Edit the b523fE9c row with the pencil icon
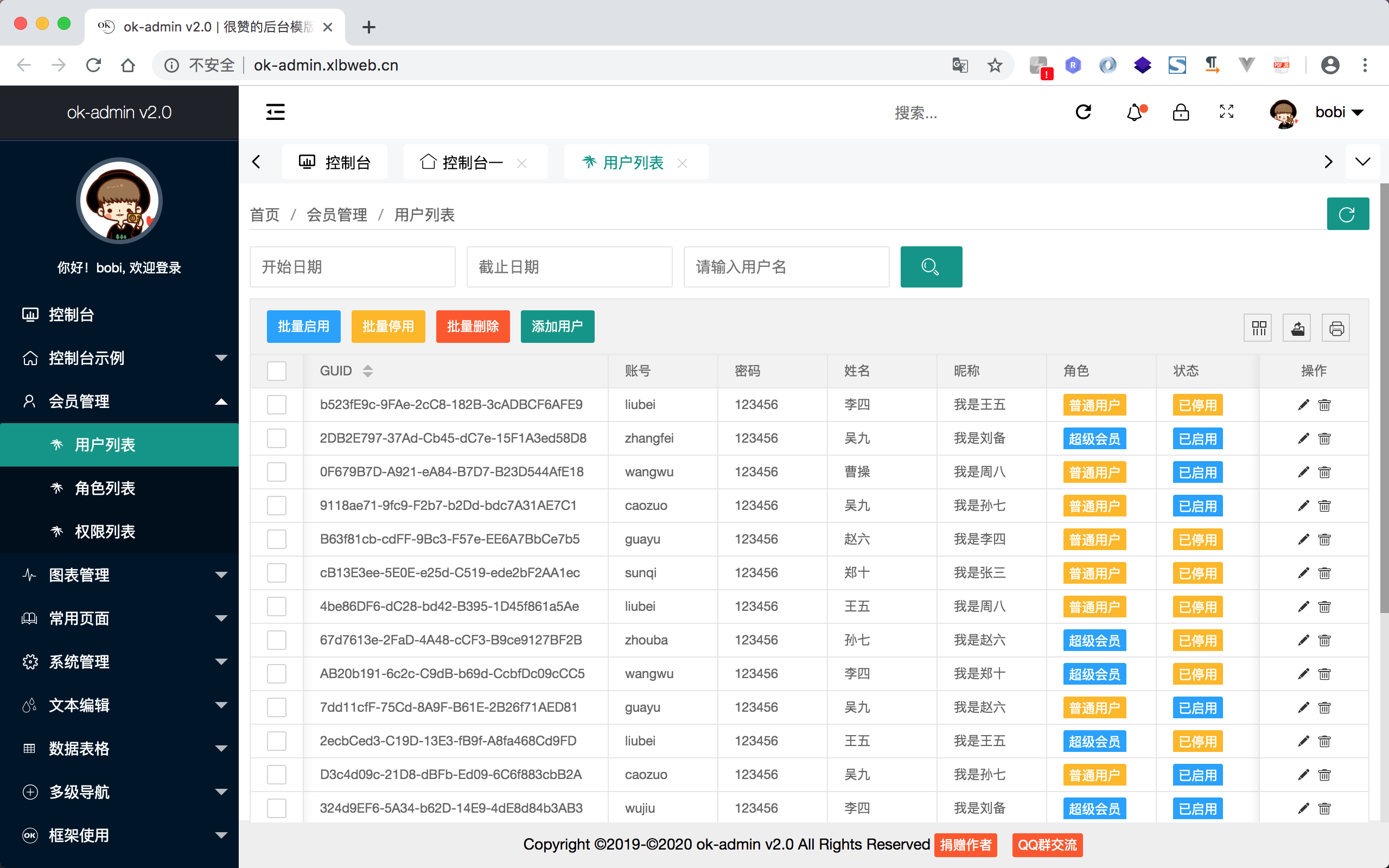Image resolution: width=1389 pixels, height=868 pixels. [x=1303, y=405]
